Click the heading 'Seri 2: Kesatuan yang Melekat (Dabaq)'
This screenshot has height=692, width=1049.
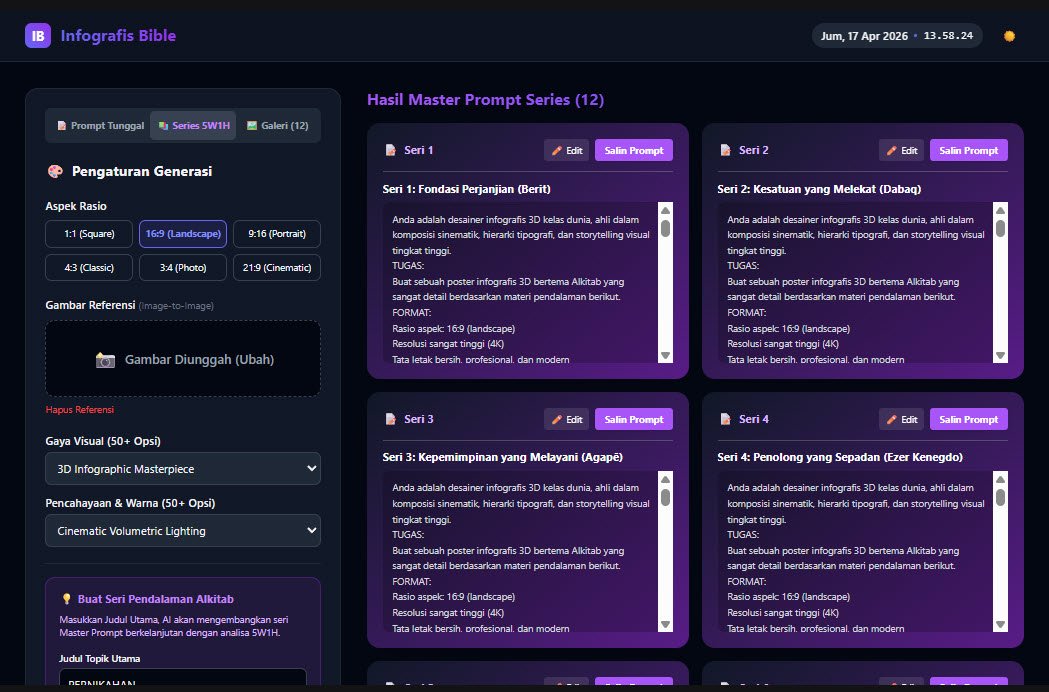pyautogui.click(x=819, y=189)
